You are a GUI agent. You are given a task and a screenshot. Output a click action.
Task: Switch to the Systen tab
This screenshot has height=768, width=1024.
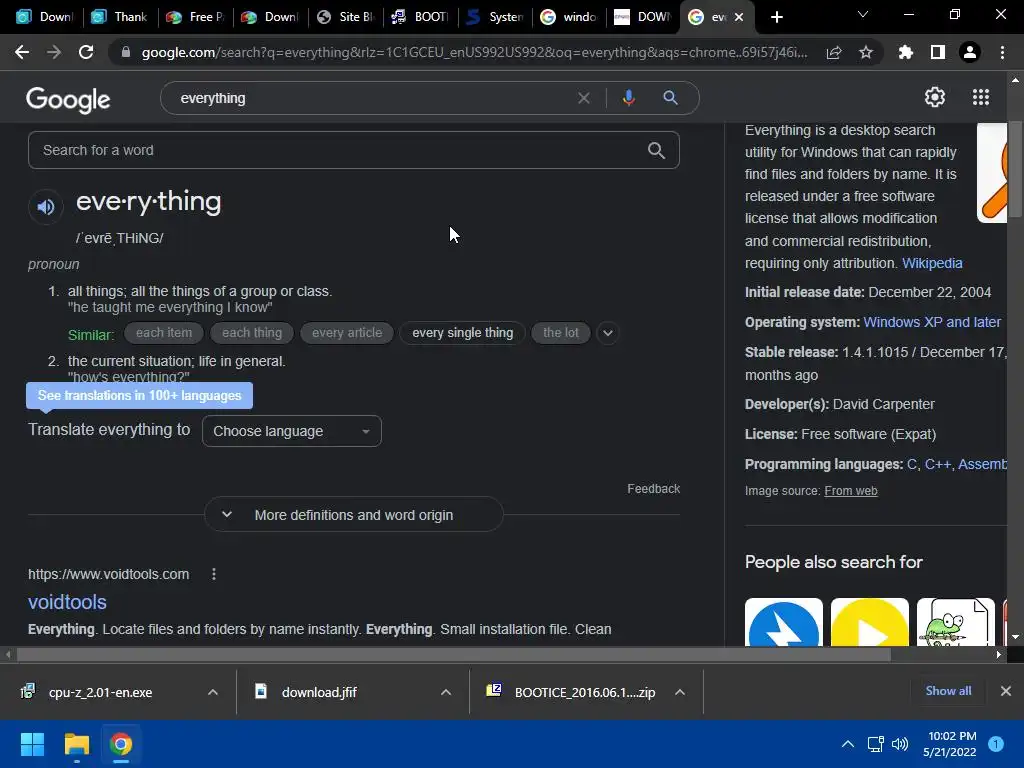pyautogui.click(x=494, y=17)
